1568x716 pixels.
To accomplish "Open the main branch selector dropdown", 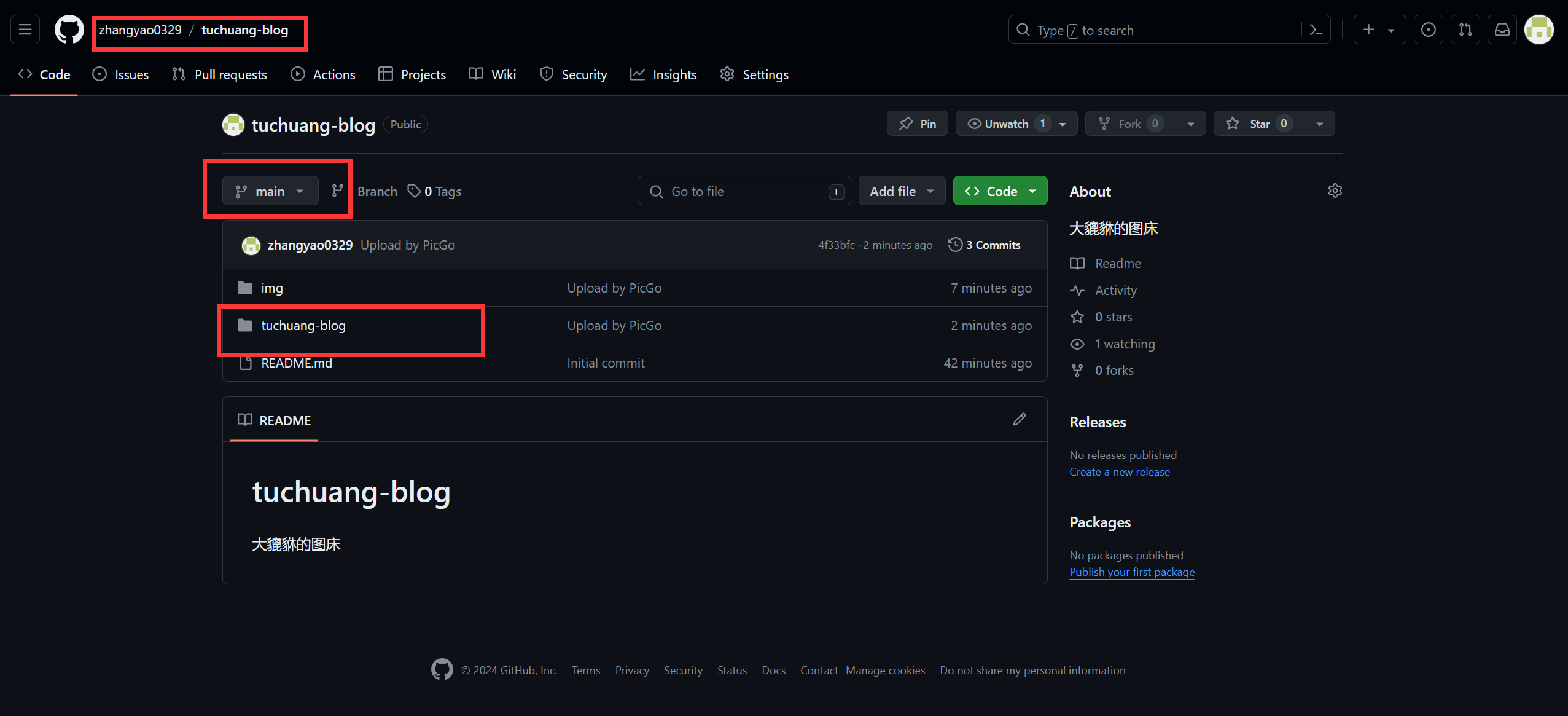I will [x=270, y=191].
